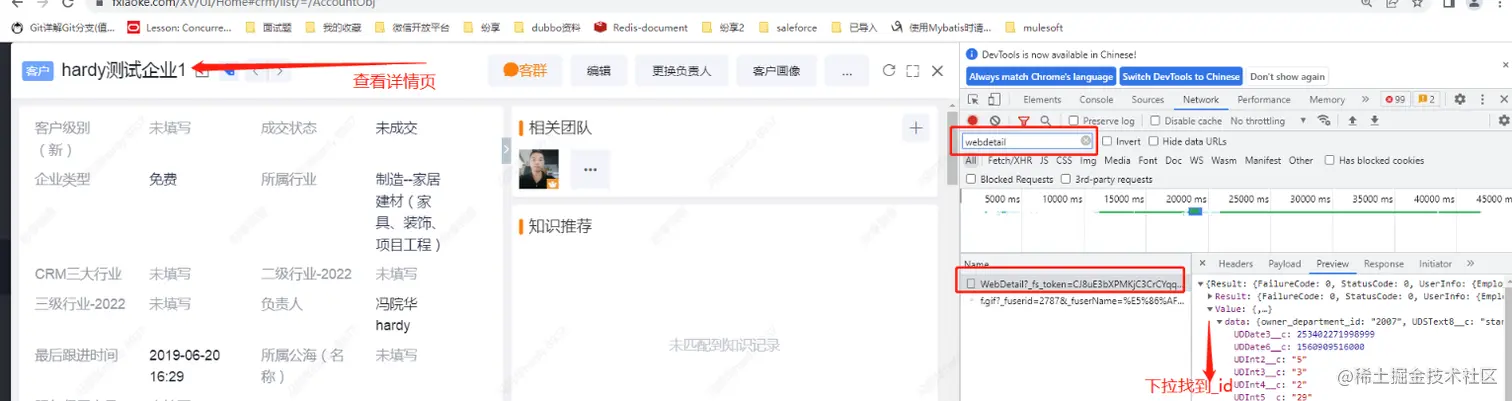Switch to the Console tab
The width and height of the screenshot is (1512, 401).
pos(1096,99)
